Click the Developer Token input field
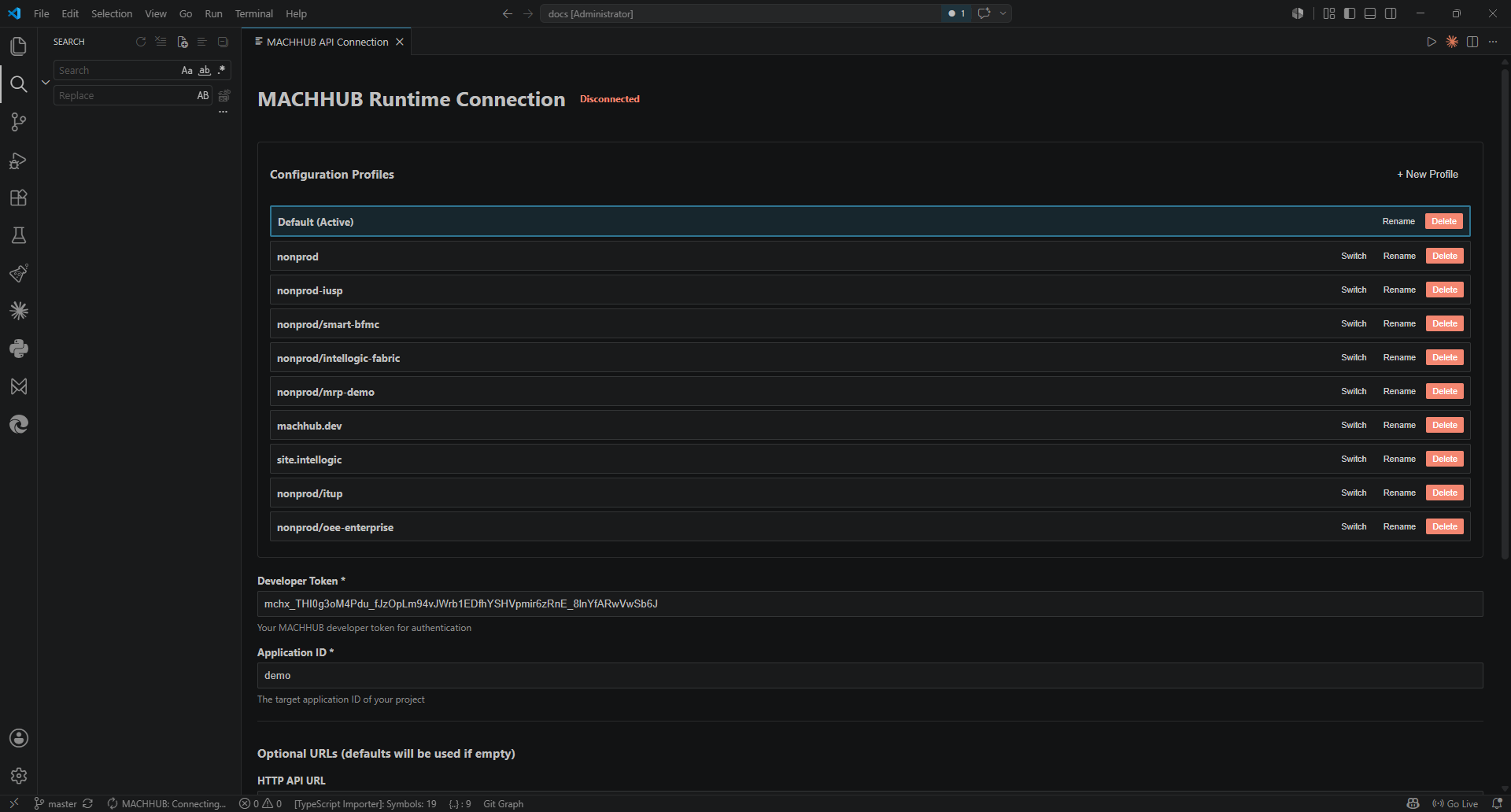This screenshot has width=1511, height=812. coord(870,603)
